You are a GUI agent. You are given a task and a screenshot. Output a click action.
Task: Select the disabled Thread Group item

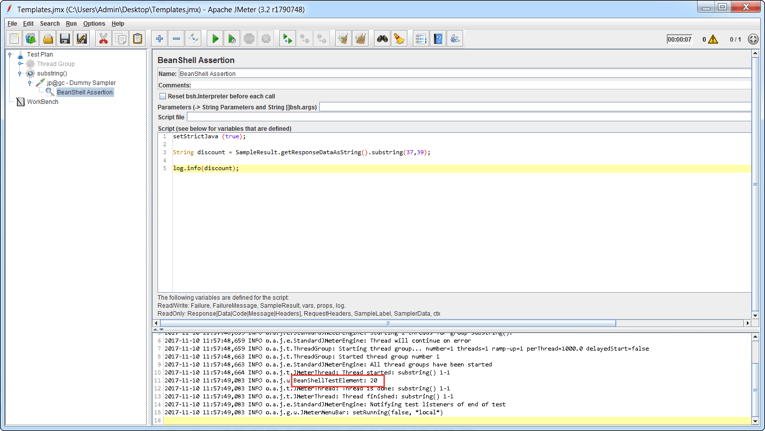(56, 64)
